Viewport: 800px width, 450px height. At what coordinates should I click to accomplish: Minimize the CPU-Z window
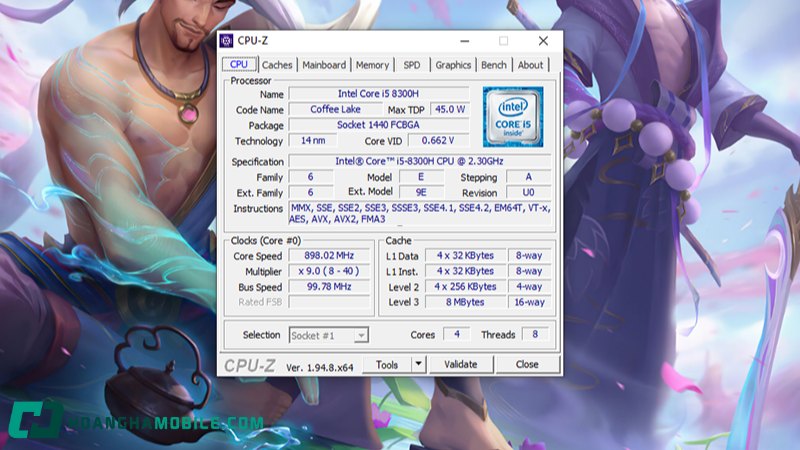click(464, 41)
